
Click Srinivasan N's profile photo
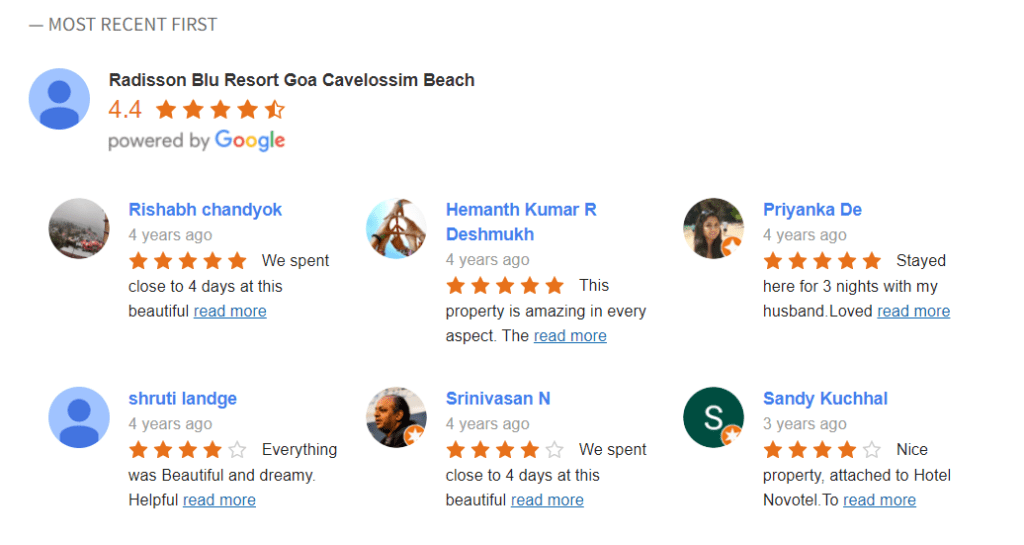click(396, 417)
